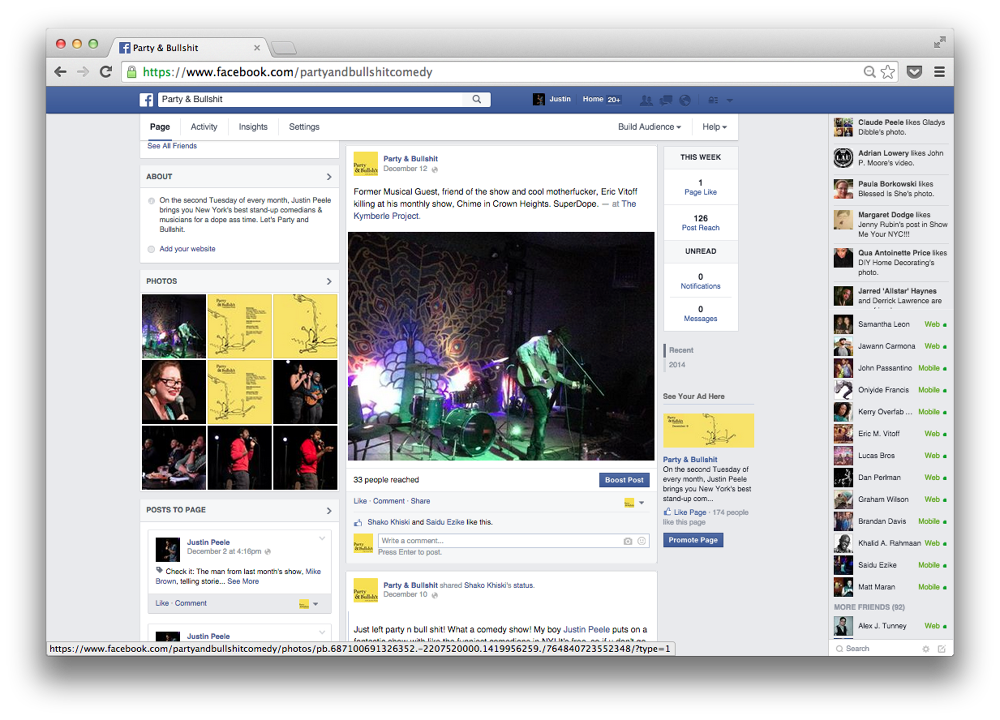1000x720 pixels.
Task: Click 126 Post Reach stat
Action: (701, 223)
